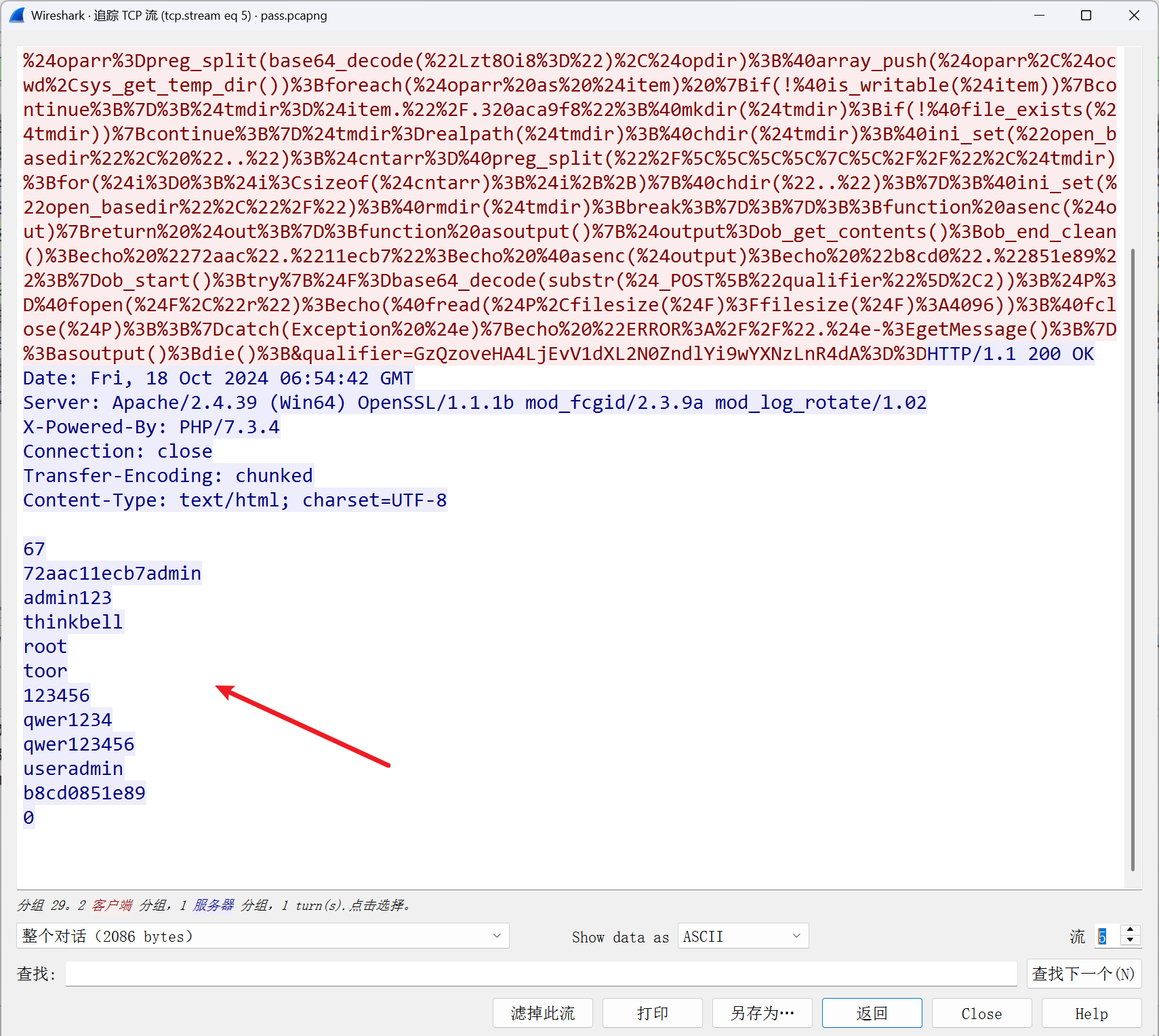Screen dimensions: 1159x1036
Task: Open the Show data as ASCII dropdown
Action: [x=743, y=936]
